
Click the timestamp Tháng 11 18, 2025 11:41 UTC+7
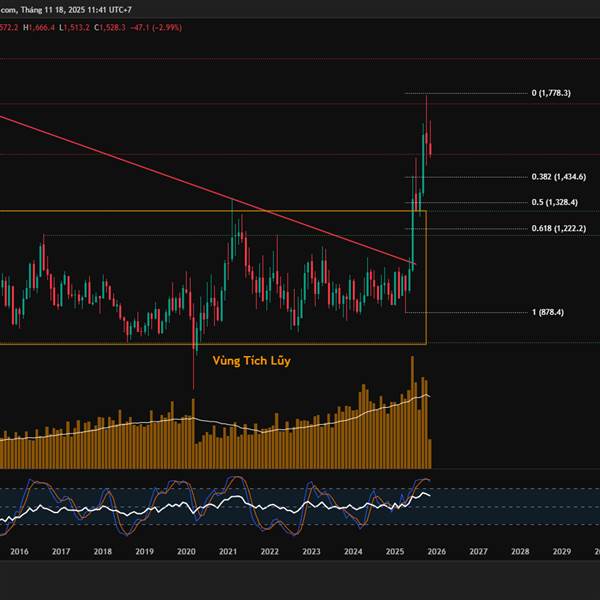(x=76, y=10)
